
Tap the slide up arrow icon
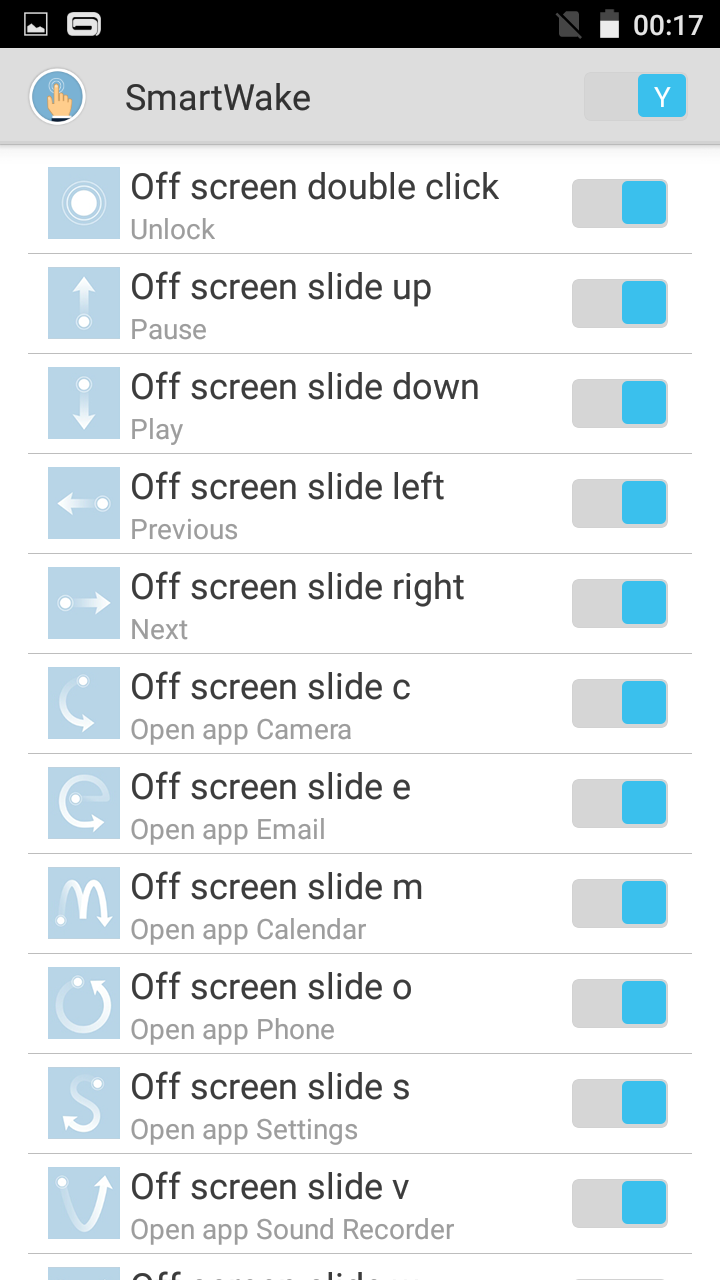(x=84, y=303)
